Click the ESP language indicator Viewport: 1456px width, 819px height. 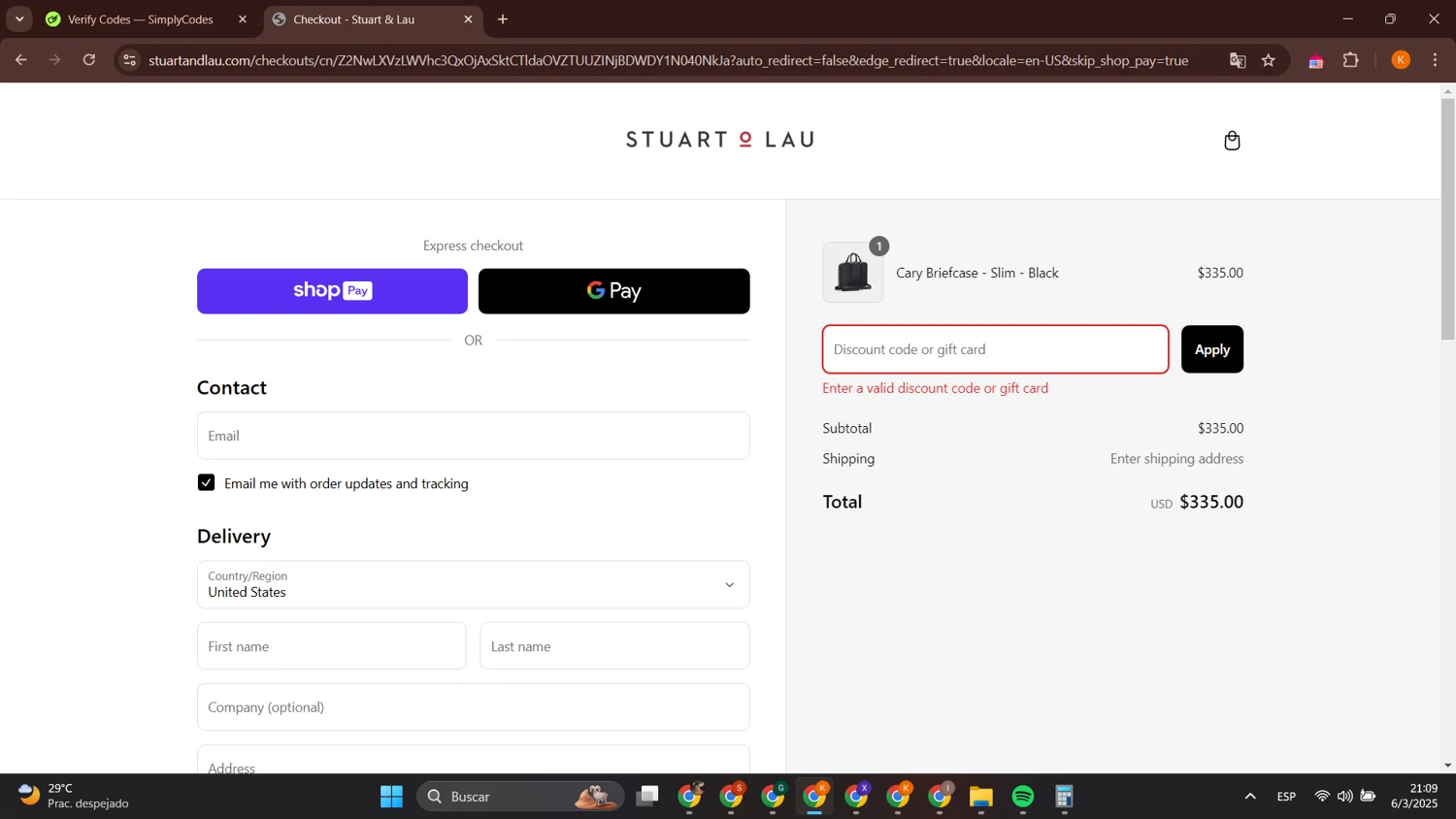pyautogui.click(x=1286, y=797)
